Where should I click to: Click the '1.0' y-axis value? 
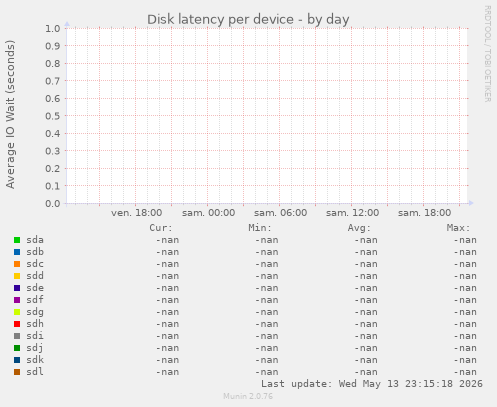(53, 28)
